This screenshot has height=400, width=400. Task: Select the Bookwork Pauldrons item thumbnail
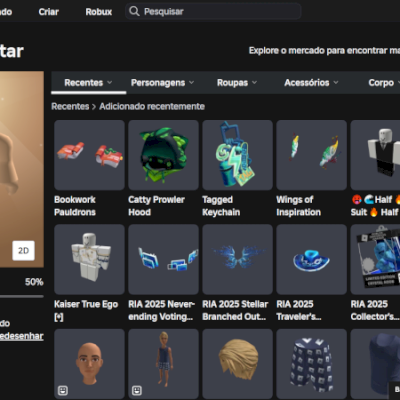point(89,155)
